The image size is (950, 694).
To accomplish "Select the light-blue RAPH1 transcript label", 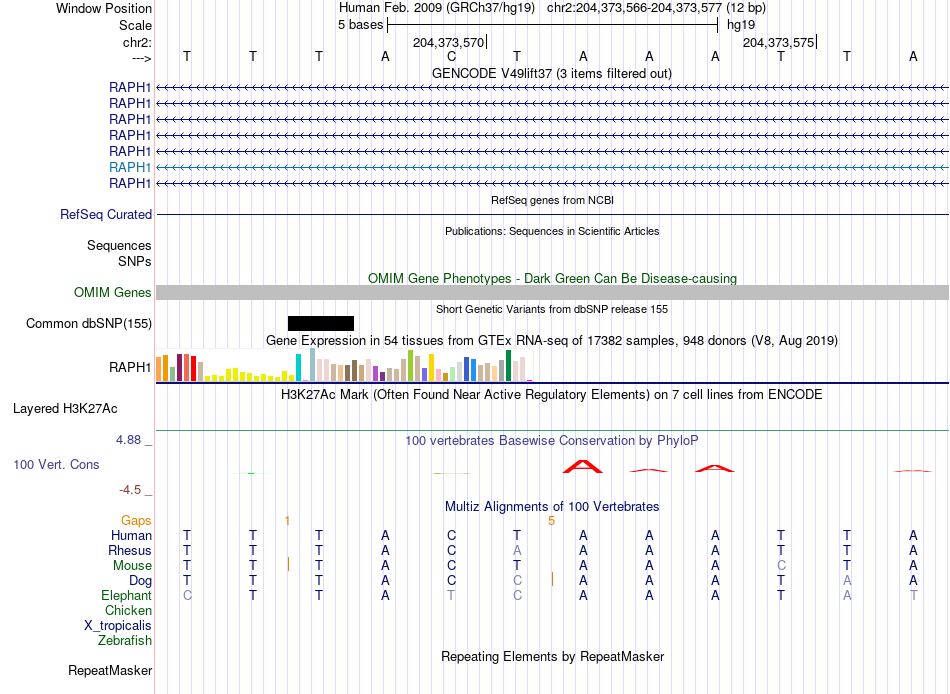I will tap(130, 167).
